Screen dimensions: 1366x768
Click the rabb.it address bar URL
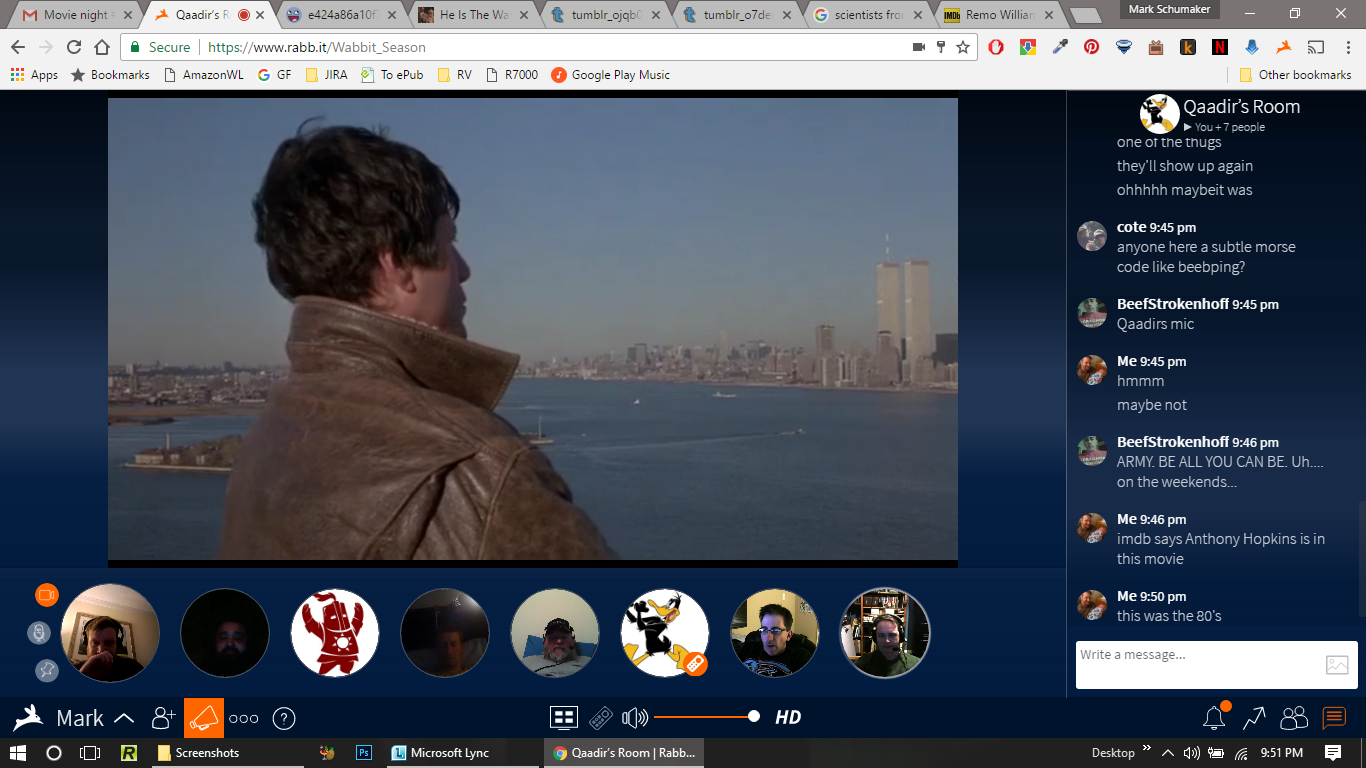(317, 47)
